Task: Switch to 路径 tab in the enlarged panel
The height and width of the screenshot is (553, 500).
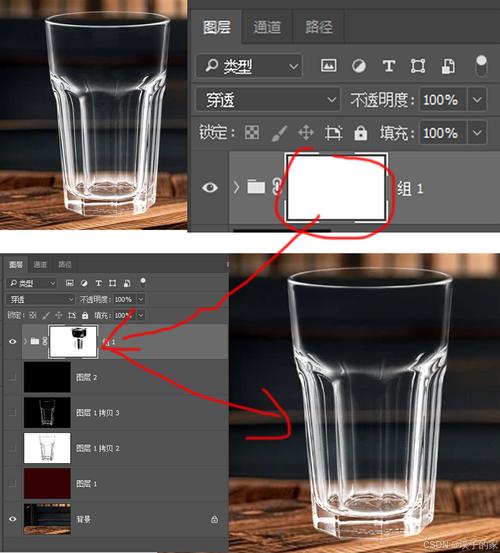Action: pos(319,27)
